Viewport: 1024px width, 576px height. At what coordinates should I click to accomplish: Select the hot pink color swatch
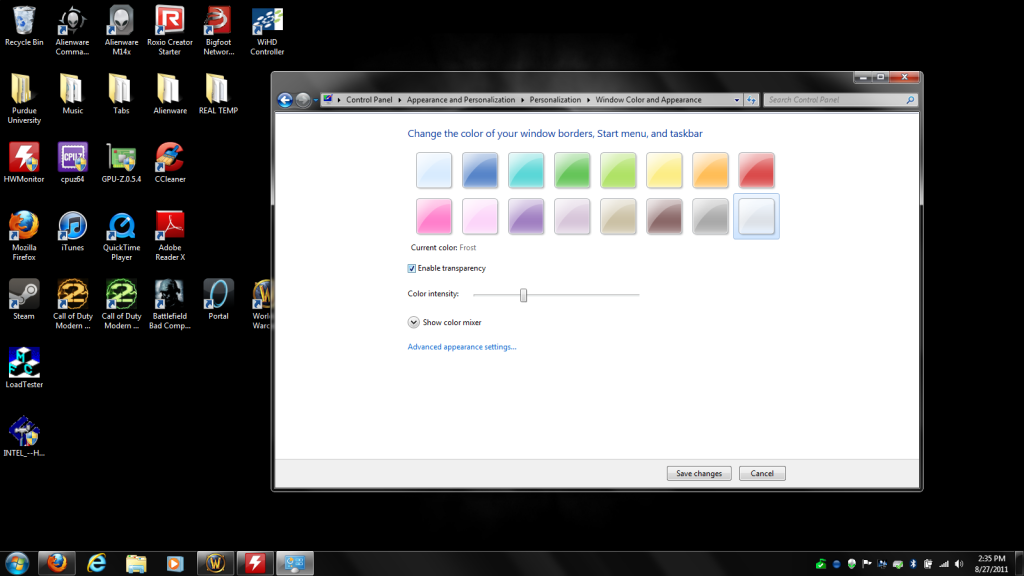[x=434, y=216]
